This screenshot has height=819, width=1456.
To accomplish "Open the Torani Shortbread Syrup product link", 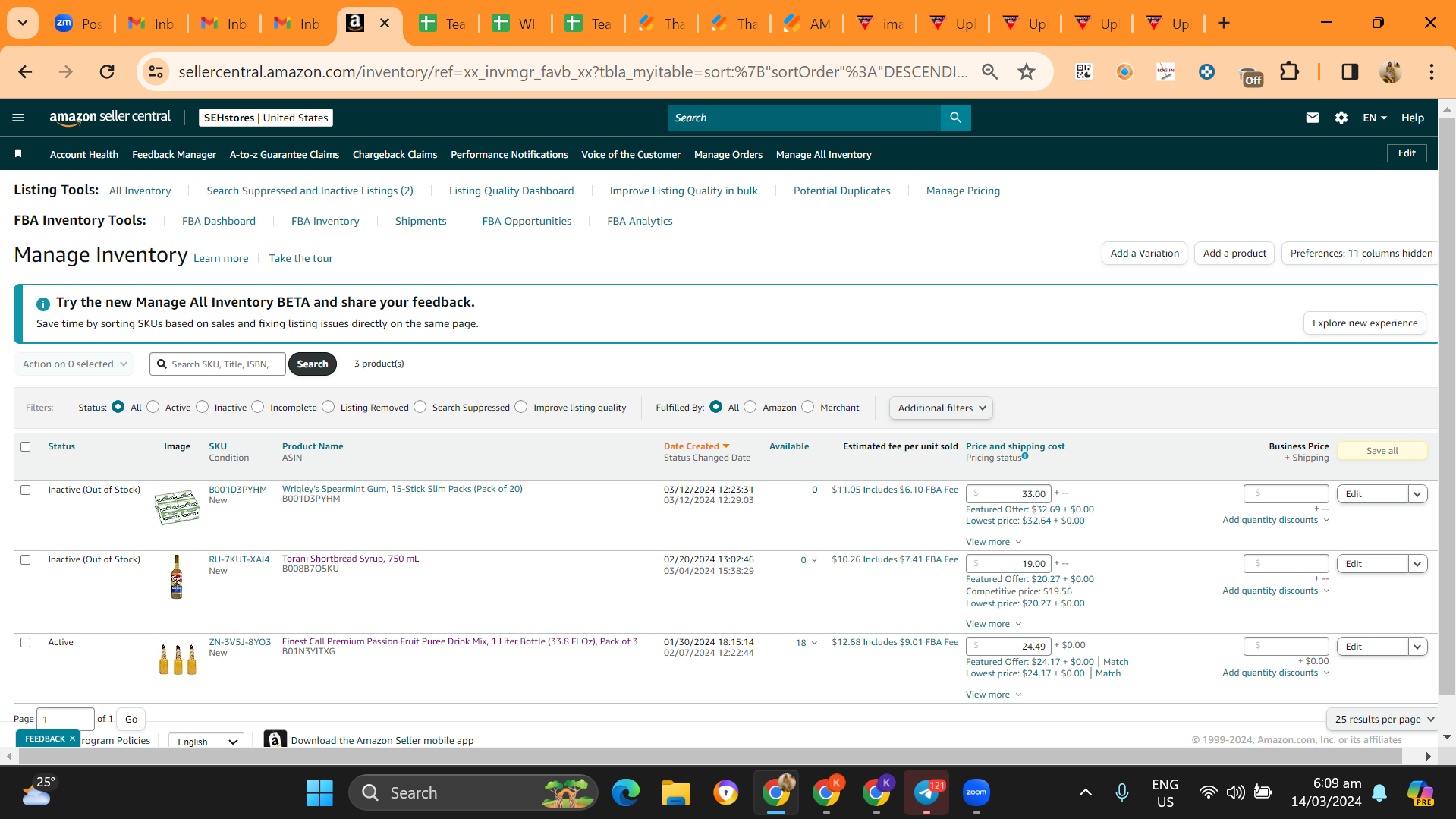I will point(351,559).
